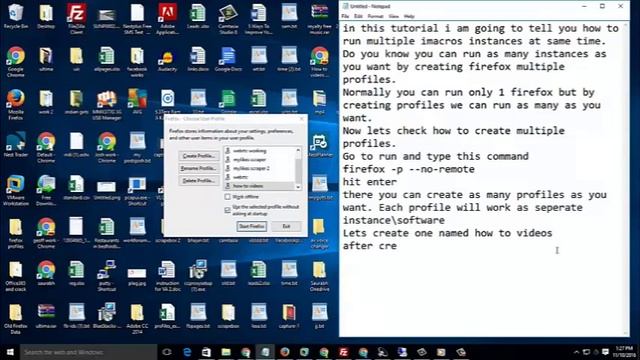Open Task View from taskbar
Viewport: 640px width, 360px height.
tap(167, 352)
